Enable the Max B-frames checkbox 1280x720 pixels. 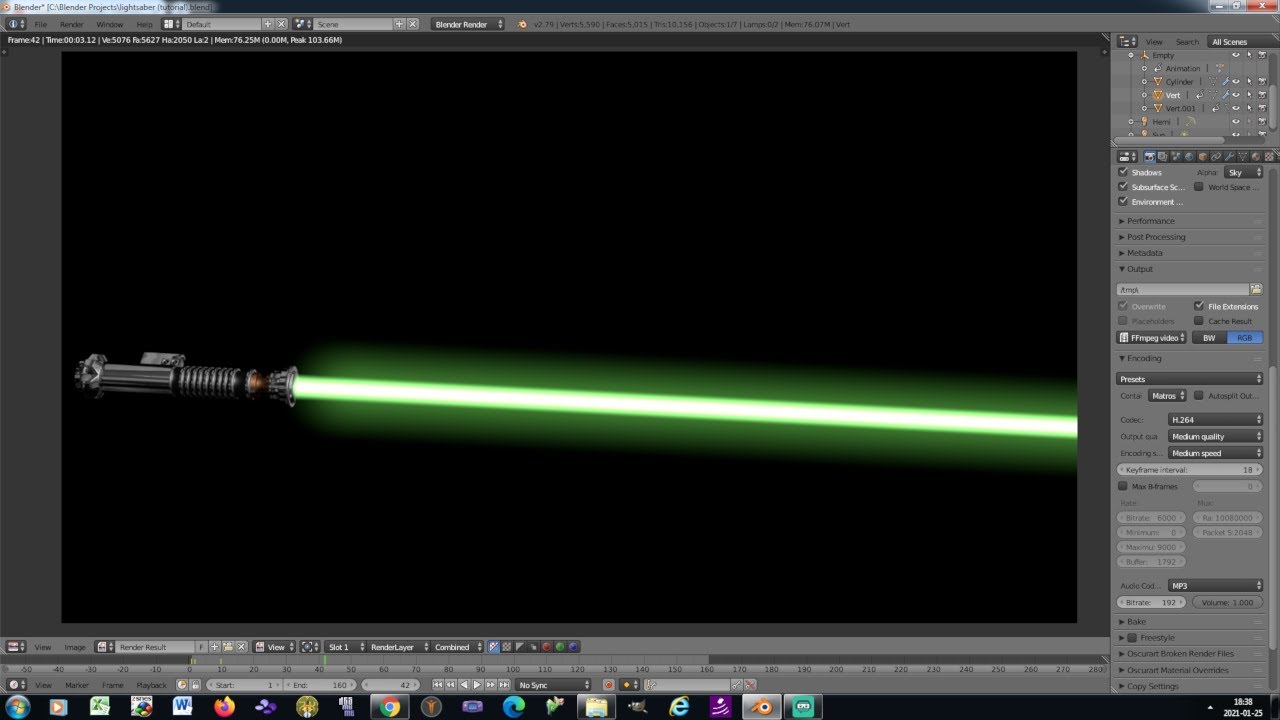[1122, 486]
